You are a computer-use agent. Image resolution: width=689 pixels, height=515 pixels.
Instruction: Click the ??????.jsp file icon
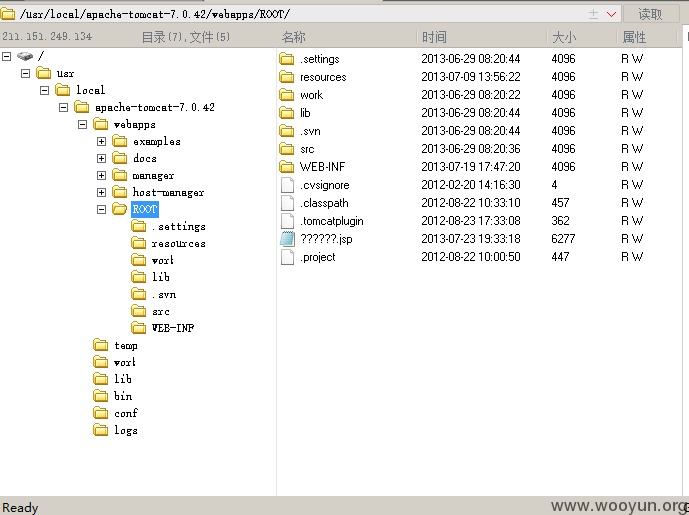287,239
